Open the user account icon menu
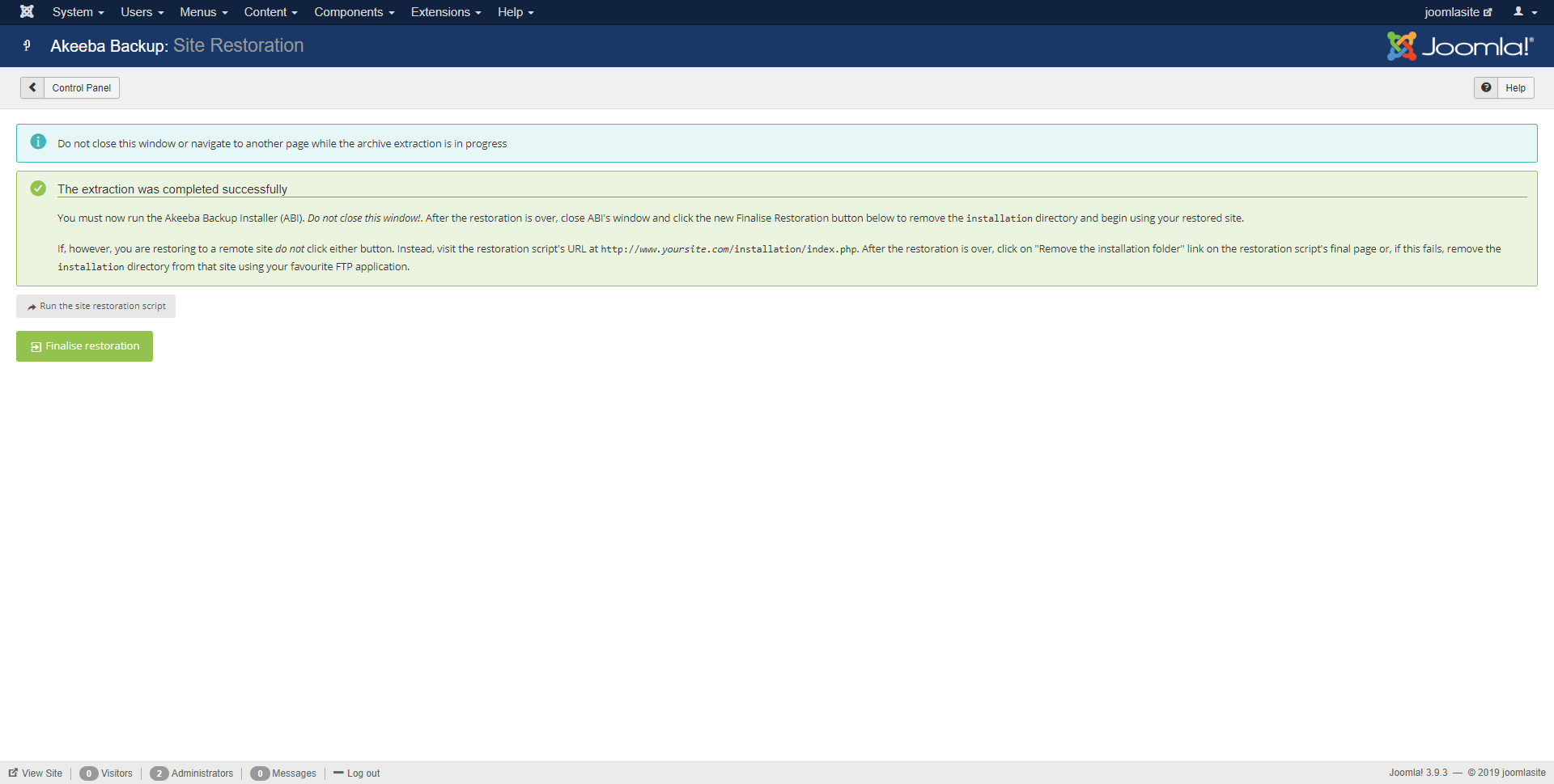 pos(1525,12)
